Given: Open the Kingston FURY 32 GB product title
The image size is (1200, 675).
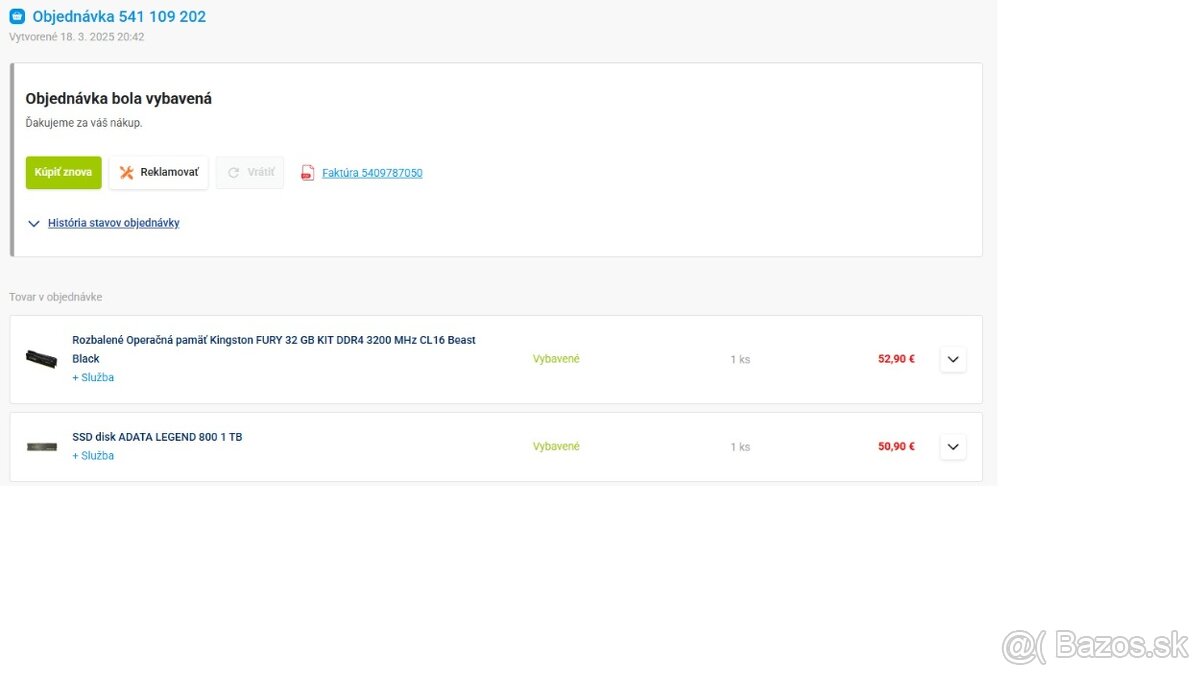Looking at the screenshot, I should pyautogui.click(x=273, y=340).
